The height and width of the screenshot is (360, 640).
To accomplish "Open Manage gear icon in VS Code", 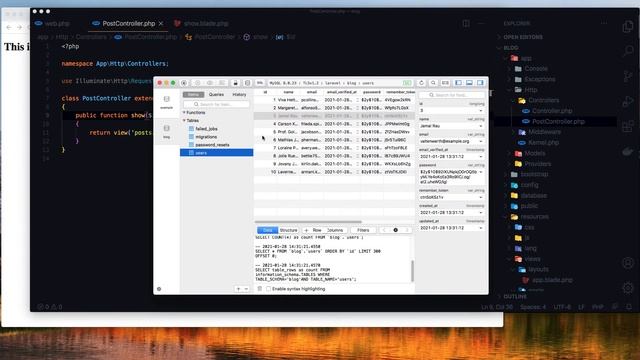I will tap(628, 288).
